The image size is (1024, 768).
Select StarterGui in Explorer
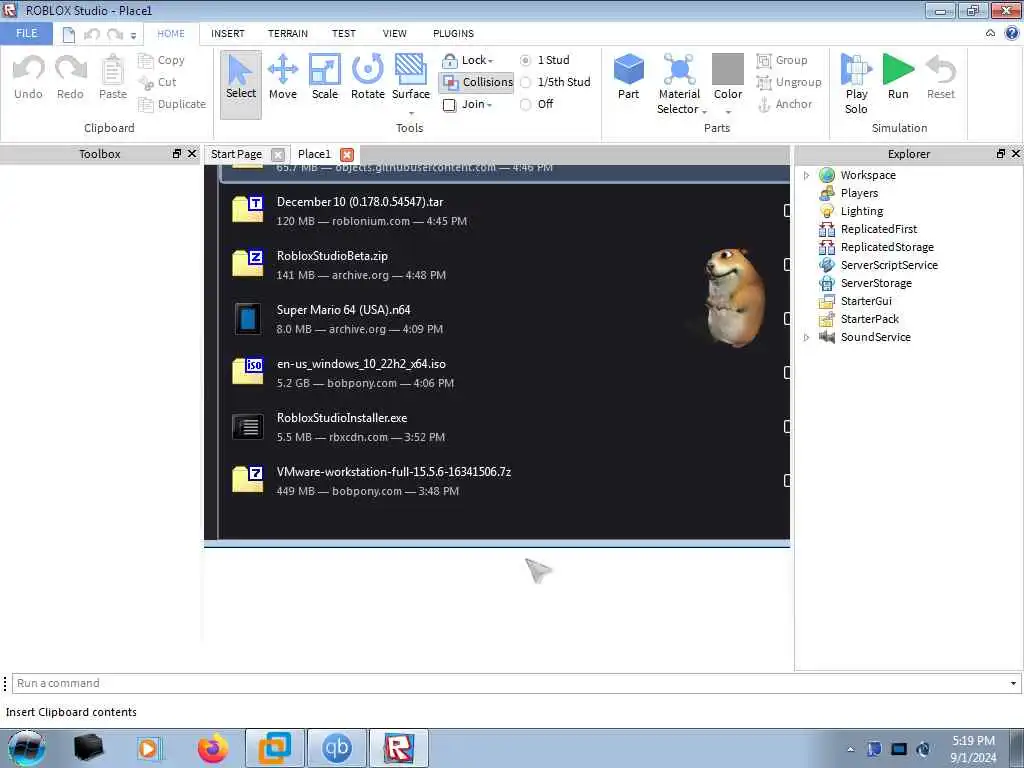tap(866, 301)
